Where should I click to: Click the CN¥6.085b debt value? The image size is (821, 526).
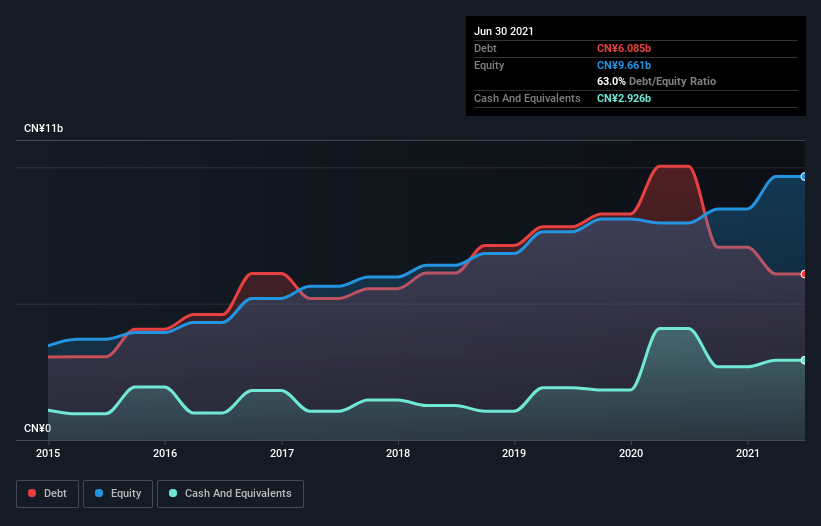(624, 48)
